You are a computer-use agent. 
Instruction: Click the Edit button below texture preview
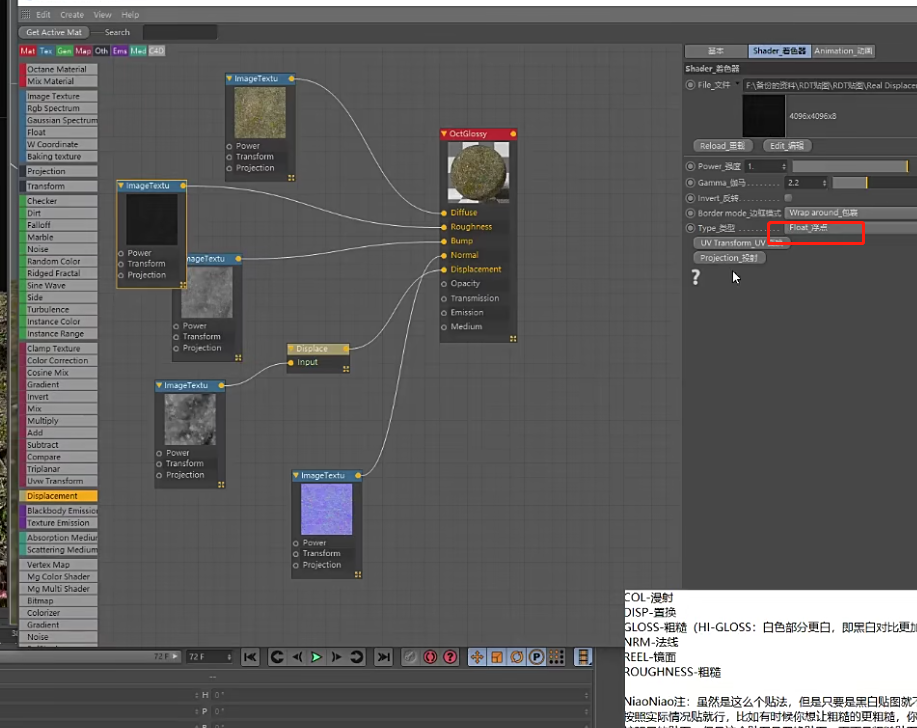pos(787,146)
